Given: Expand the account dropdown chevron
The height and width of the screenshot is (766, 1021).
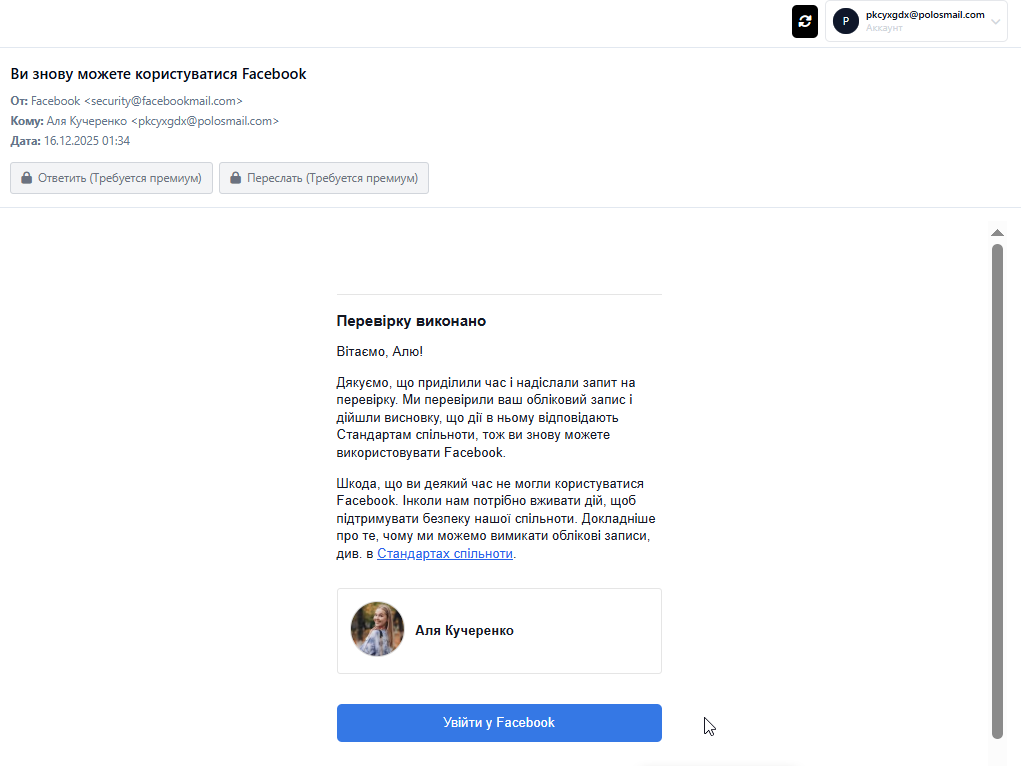Looking at the screenshot, I should 995,22.
